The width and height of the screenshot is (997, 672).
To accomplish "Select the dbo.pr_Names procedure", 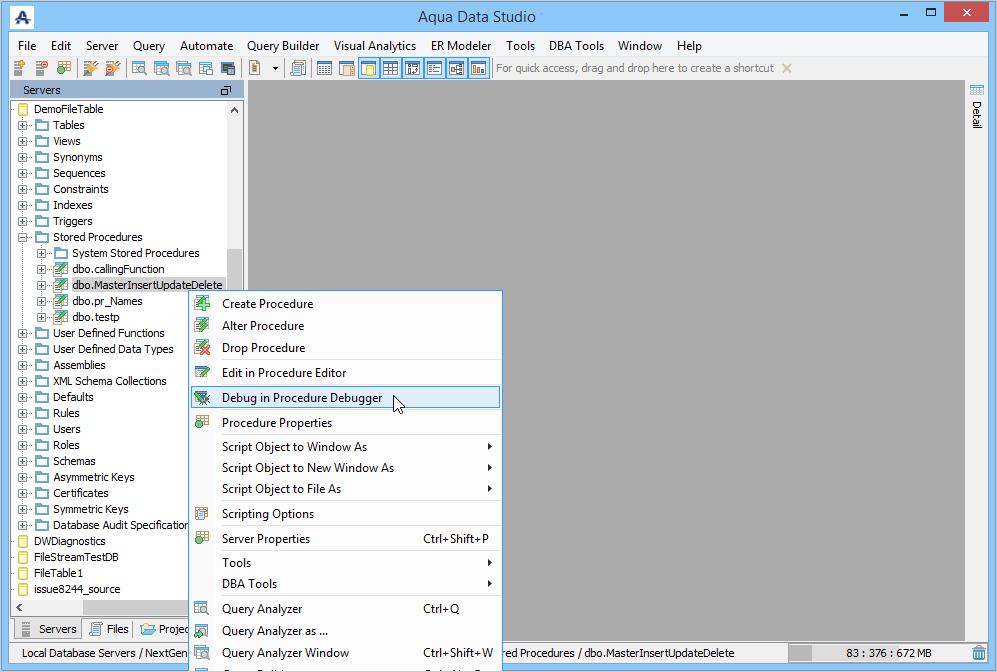I will tap(107, 301).
